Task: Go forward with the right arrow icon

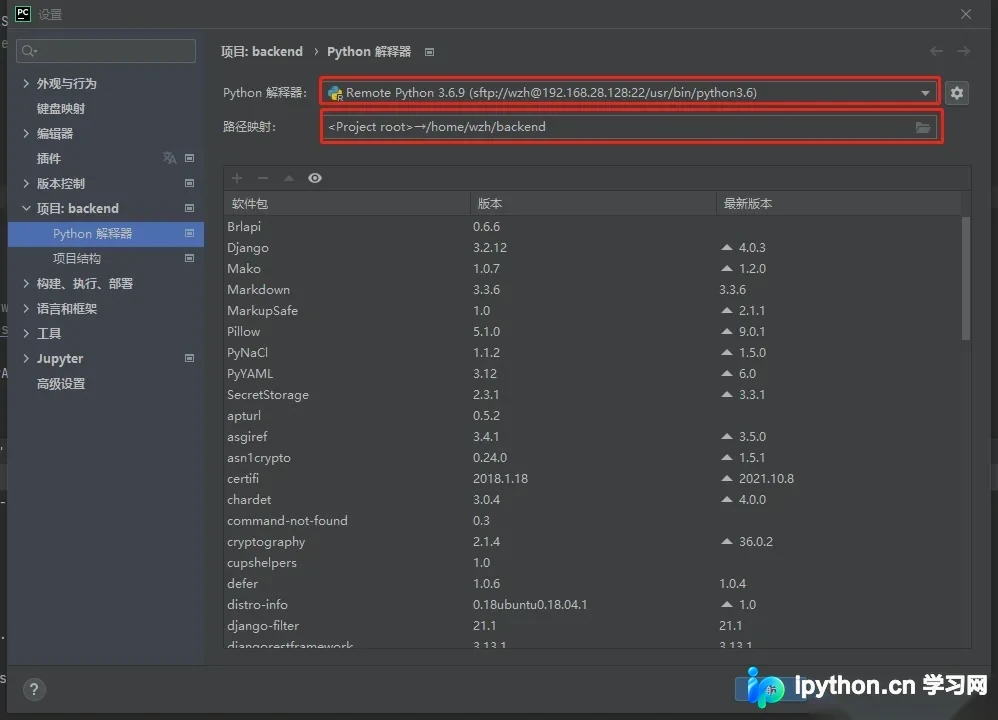Action: point(964,51)
